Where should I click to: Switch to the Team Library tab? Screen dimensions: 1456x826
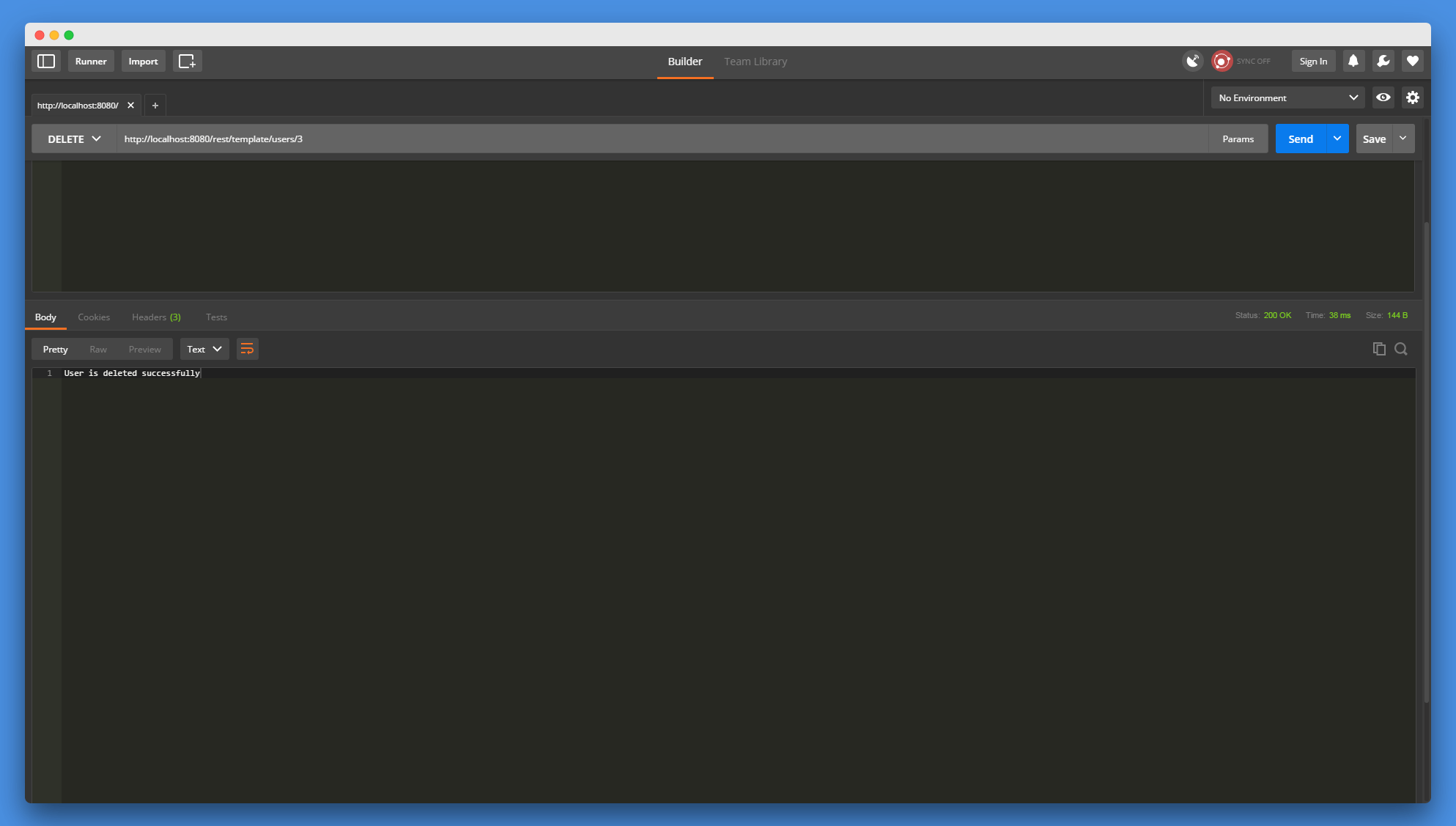755,62
